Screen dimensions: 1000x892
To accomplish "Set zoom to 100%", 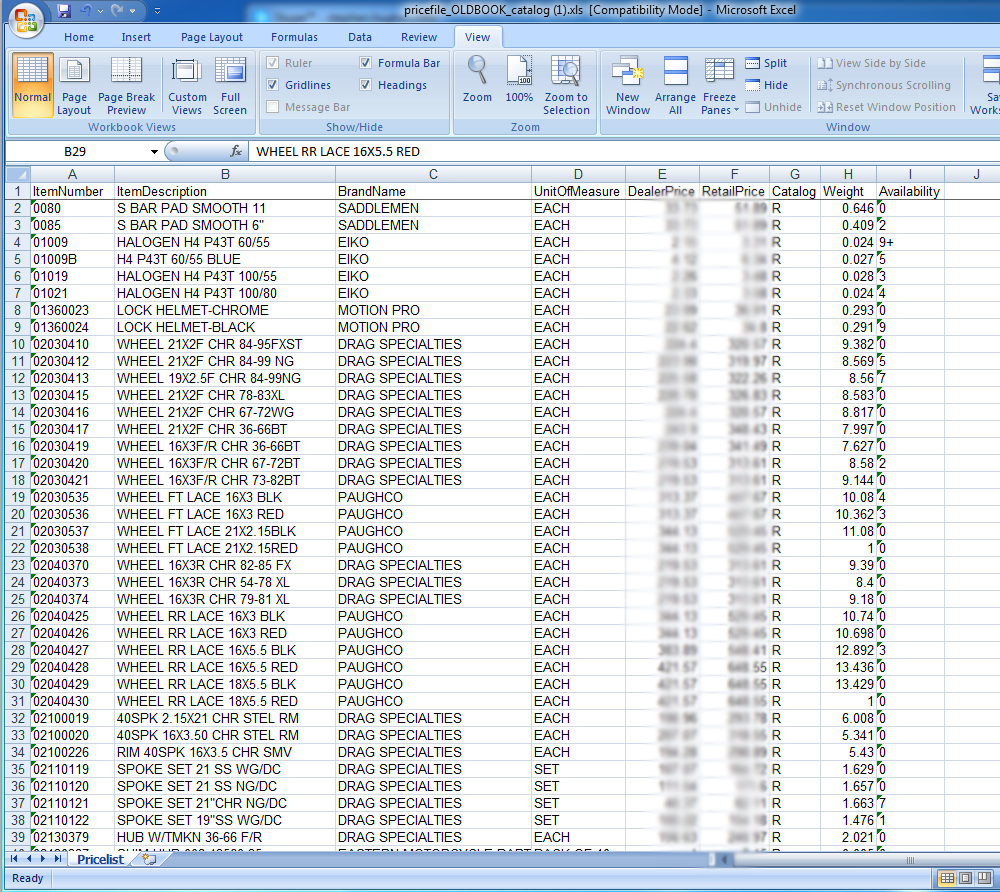I will tap(519, 80).
